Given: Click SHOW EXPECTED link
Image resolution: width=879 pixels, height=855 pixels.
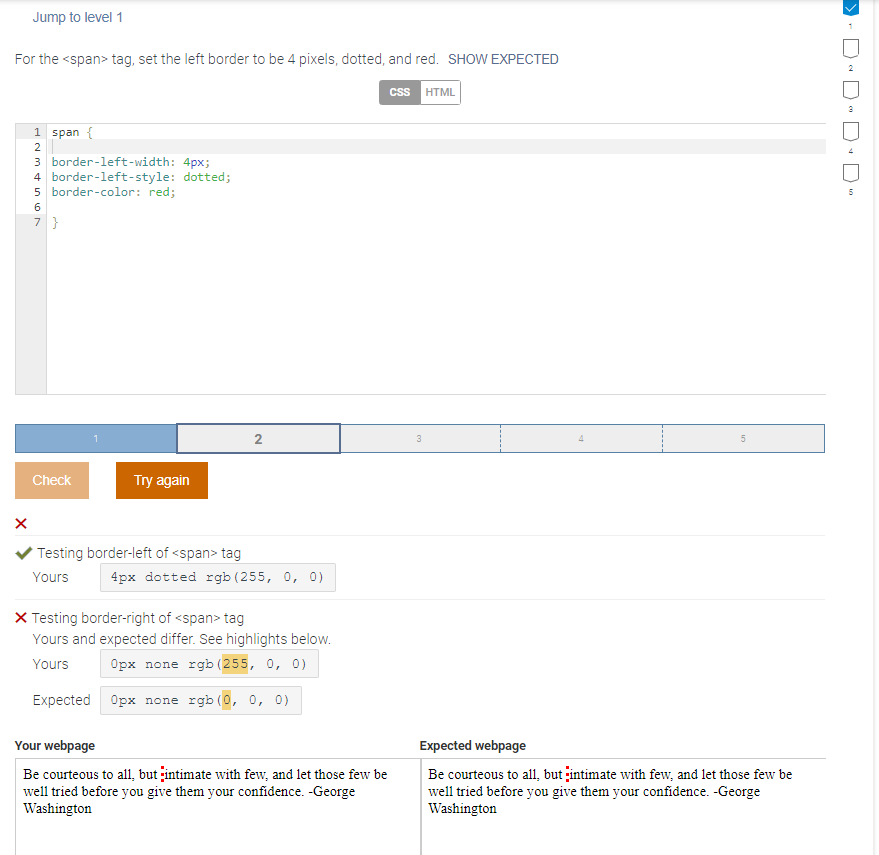Looking at the screenshot, I should click(x=503, y=59).
